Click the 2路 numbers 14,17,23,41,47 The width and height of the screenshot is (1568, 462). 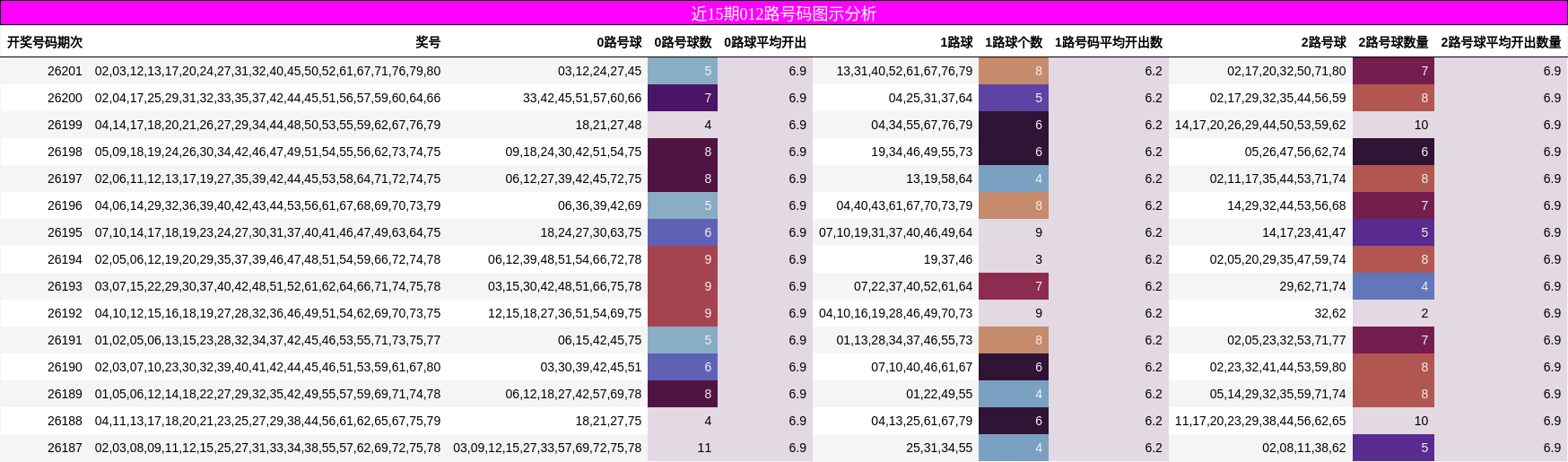tap(1304, 232)
